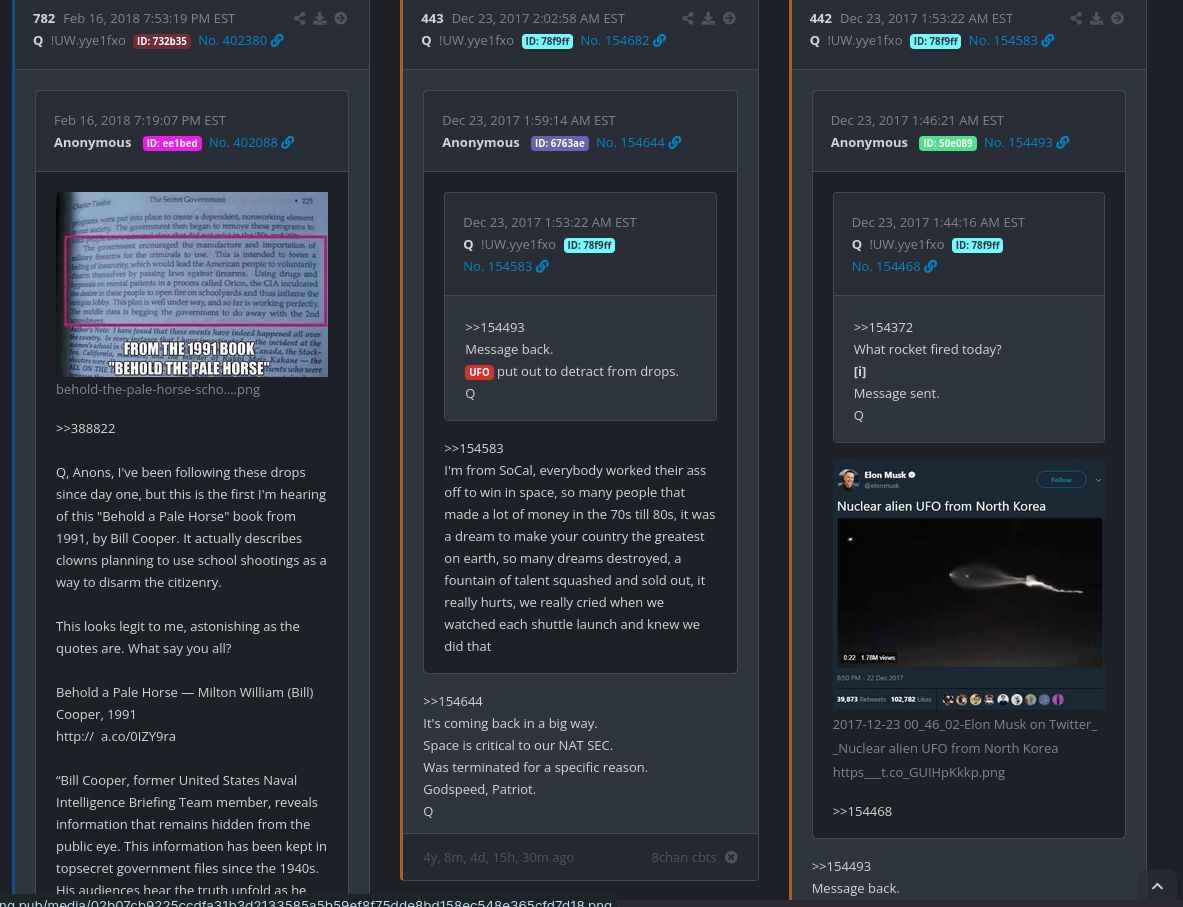
Task: Click the X icon beside 8chan cbts
Action: point(731,857)
